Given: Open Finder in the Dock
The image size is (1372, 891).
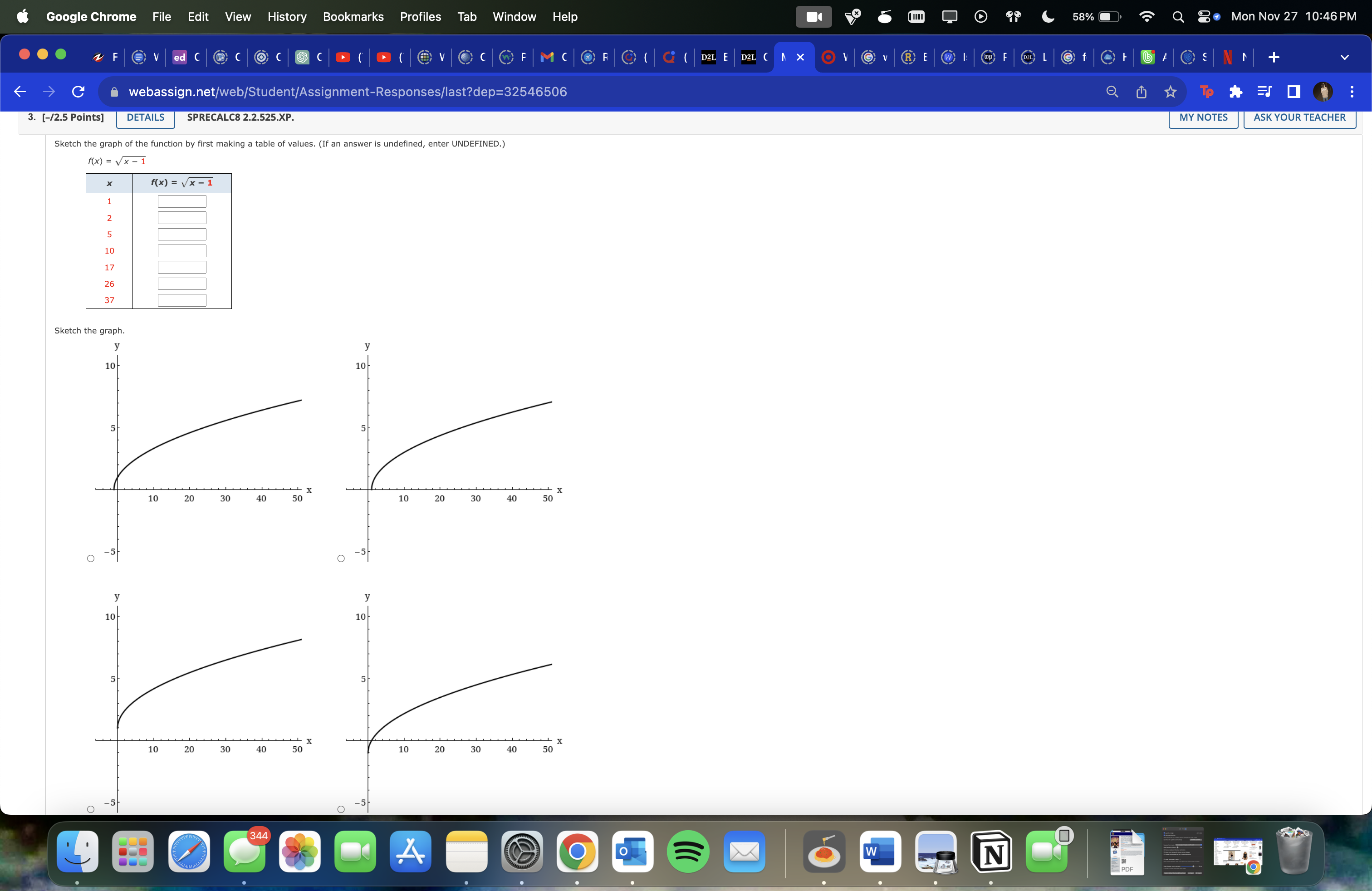Looking at the screenshot, I should 77,852.
